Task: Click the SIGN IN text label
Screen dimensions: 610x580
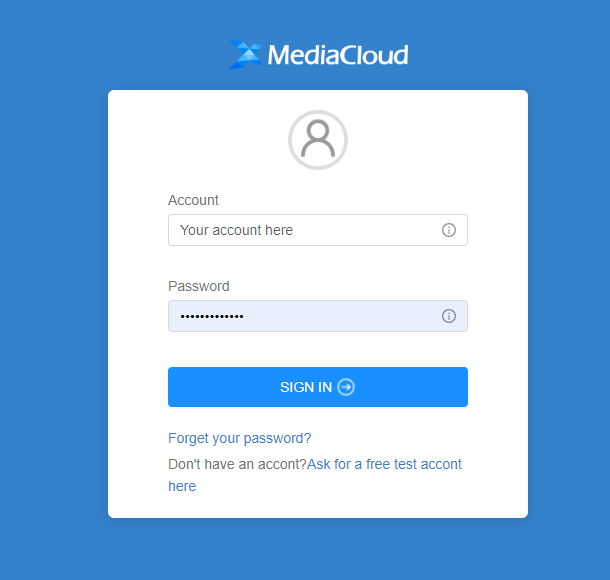Action: point(306,387)
